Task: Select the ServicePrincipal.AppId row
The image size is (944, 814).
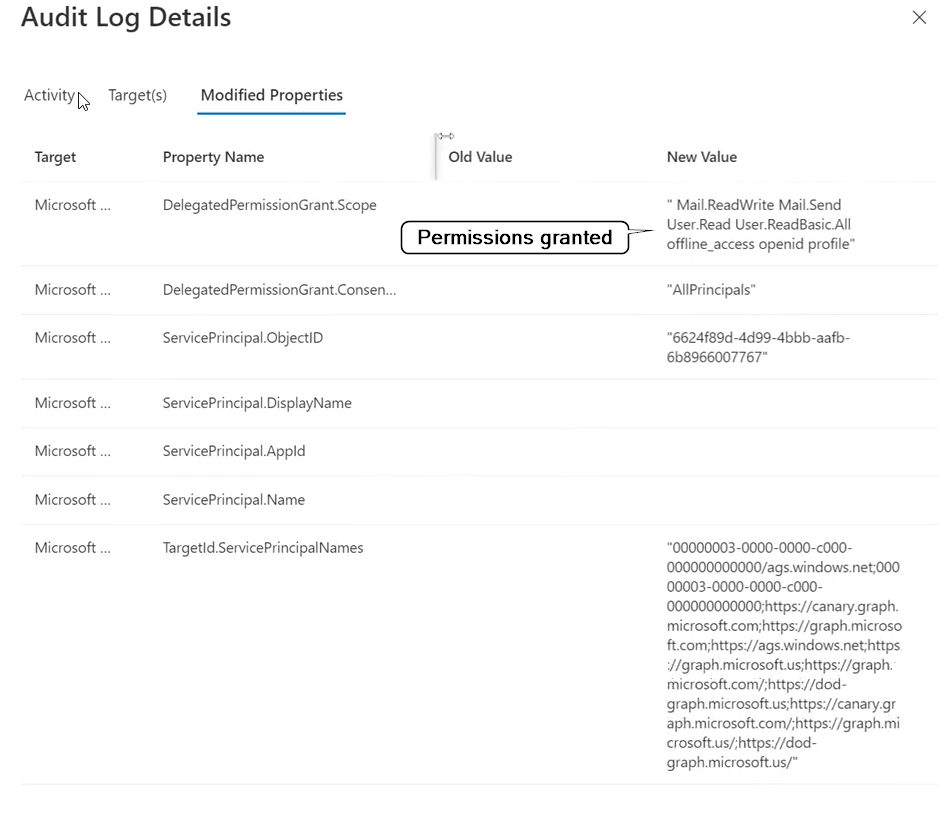Action: coord(234,451)
